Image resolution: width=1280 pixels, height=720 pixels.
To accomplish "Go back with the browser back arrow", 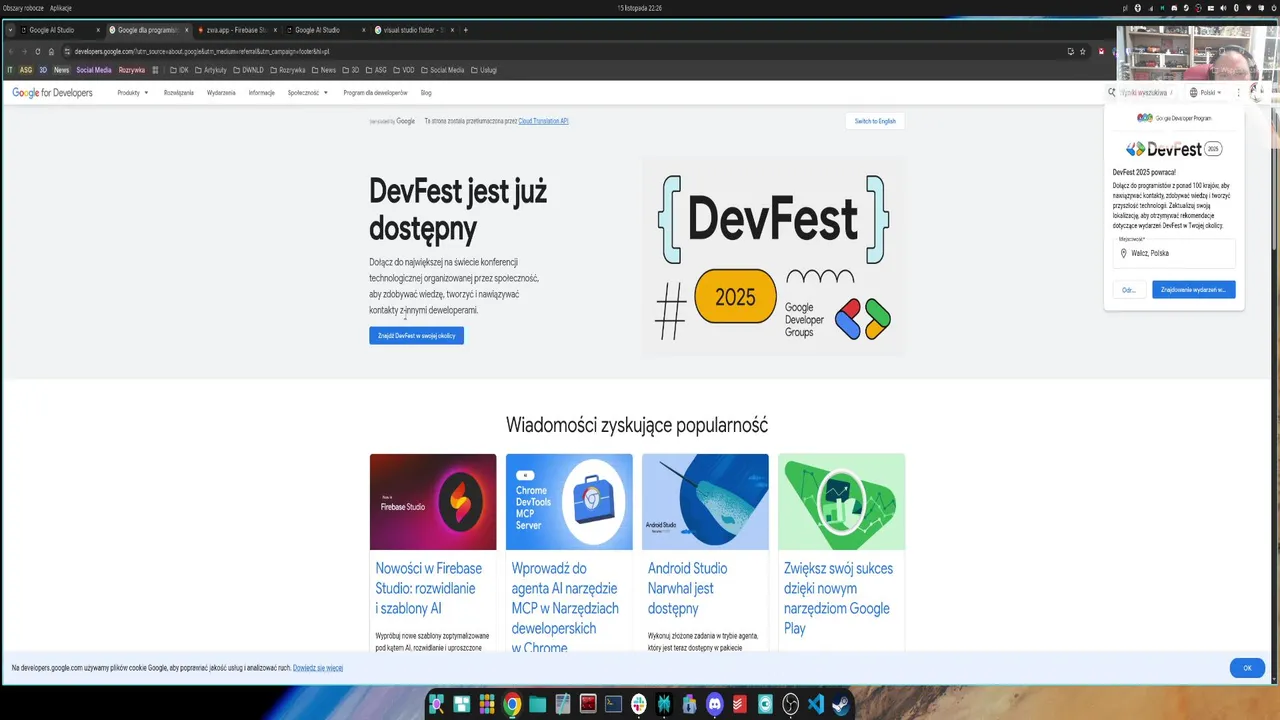I will [x=11, y=51].
